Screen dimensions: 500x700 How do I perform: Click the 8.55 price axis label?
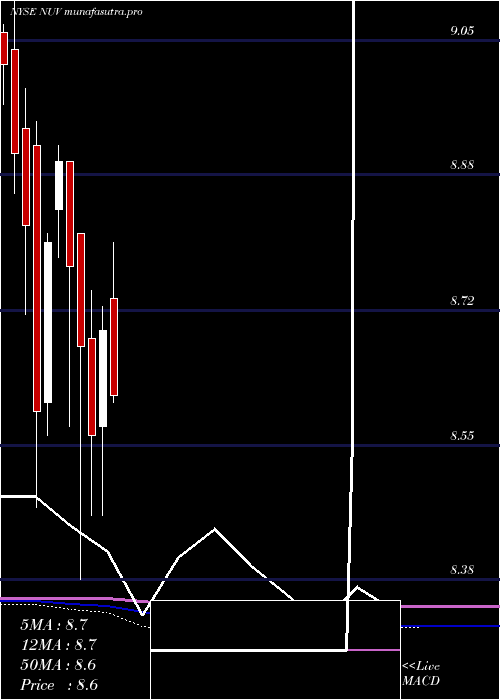[x=462, y=436]
